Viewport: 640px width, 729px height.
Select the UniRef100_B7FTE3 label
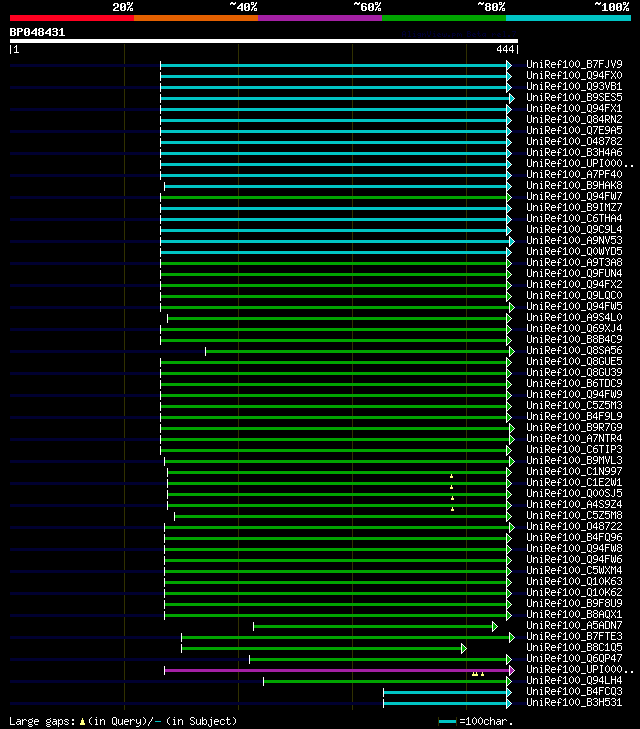click(x=574, y=636)
